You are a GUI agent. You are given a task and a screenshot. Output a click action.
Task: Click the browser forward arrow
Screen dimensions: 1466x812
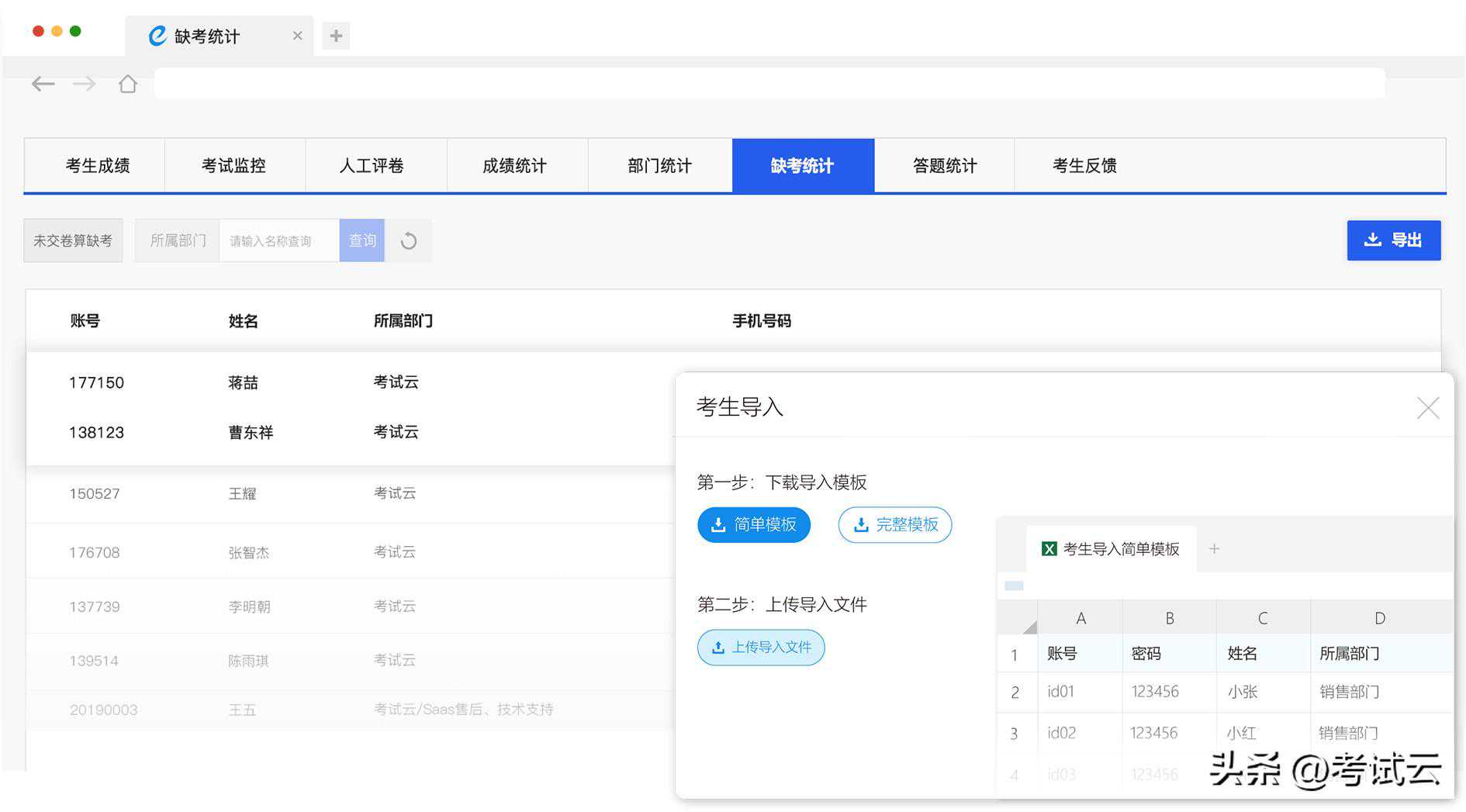(x=84, y=84)
